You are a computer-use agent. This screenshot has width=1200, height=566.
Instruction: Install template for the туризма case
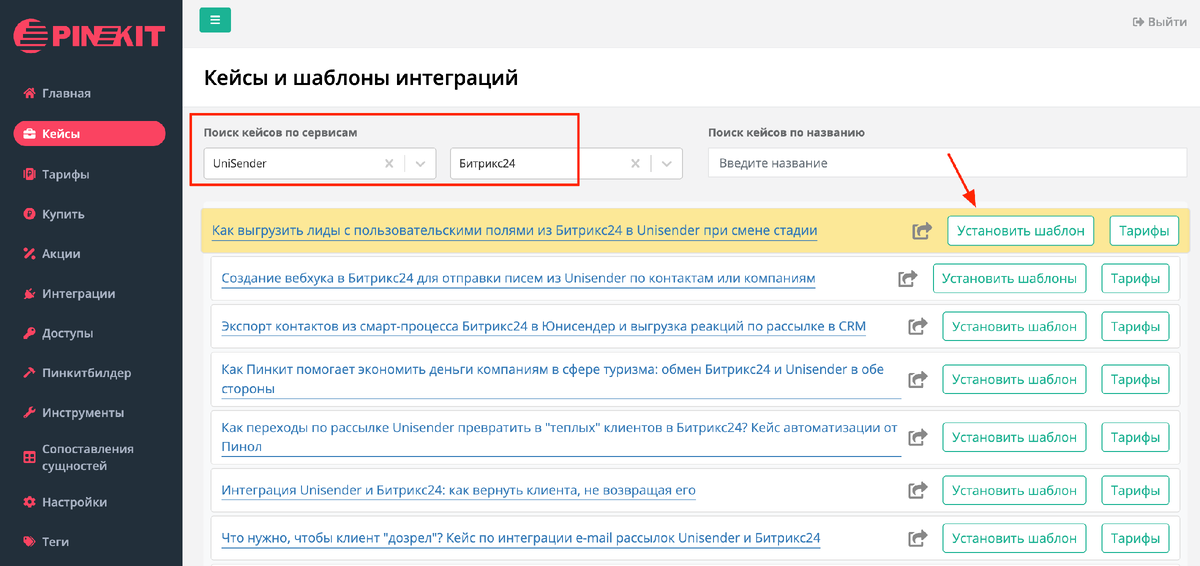tap(1014, 380)
